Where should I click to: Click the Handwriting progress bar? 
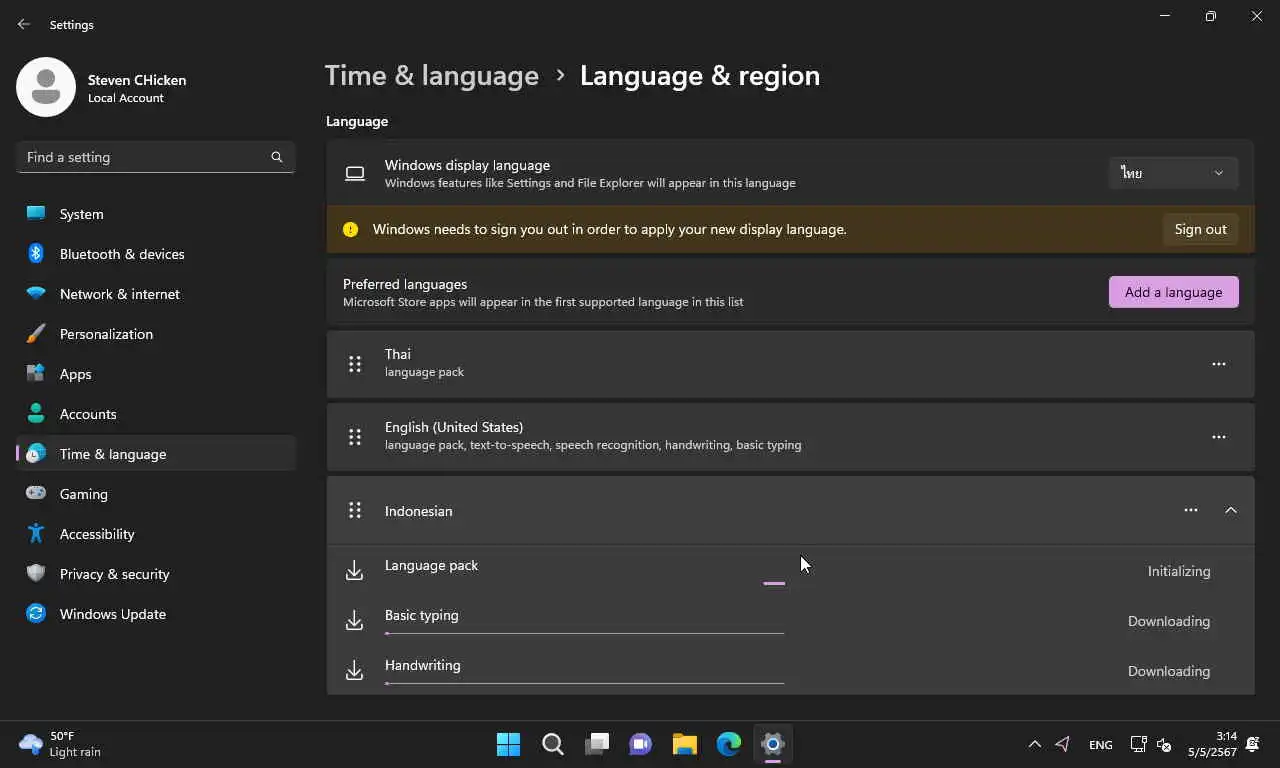(584, 683)
